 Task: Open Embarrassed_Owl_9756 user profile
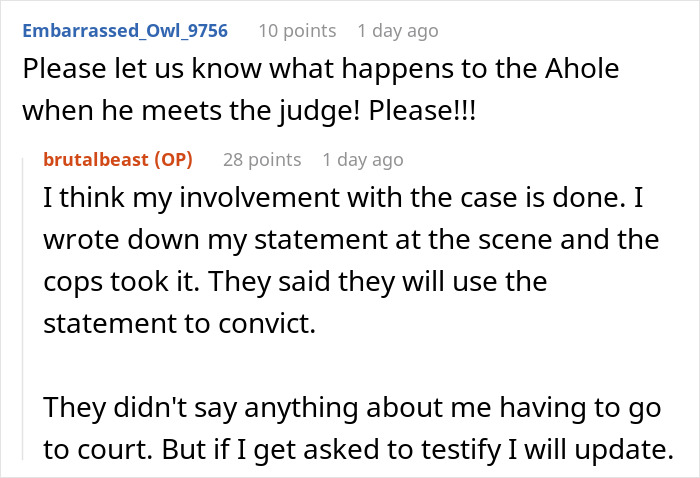click(x=125, y=31)
